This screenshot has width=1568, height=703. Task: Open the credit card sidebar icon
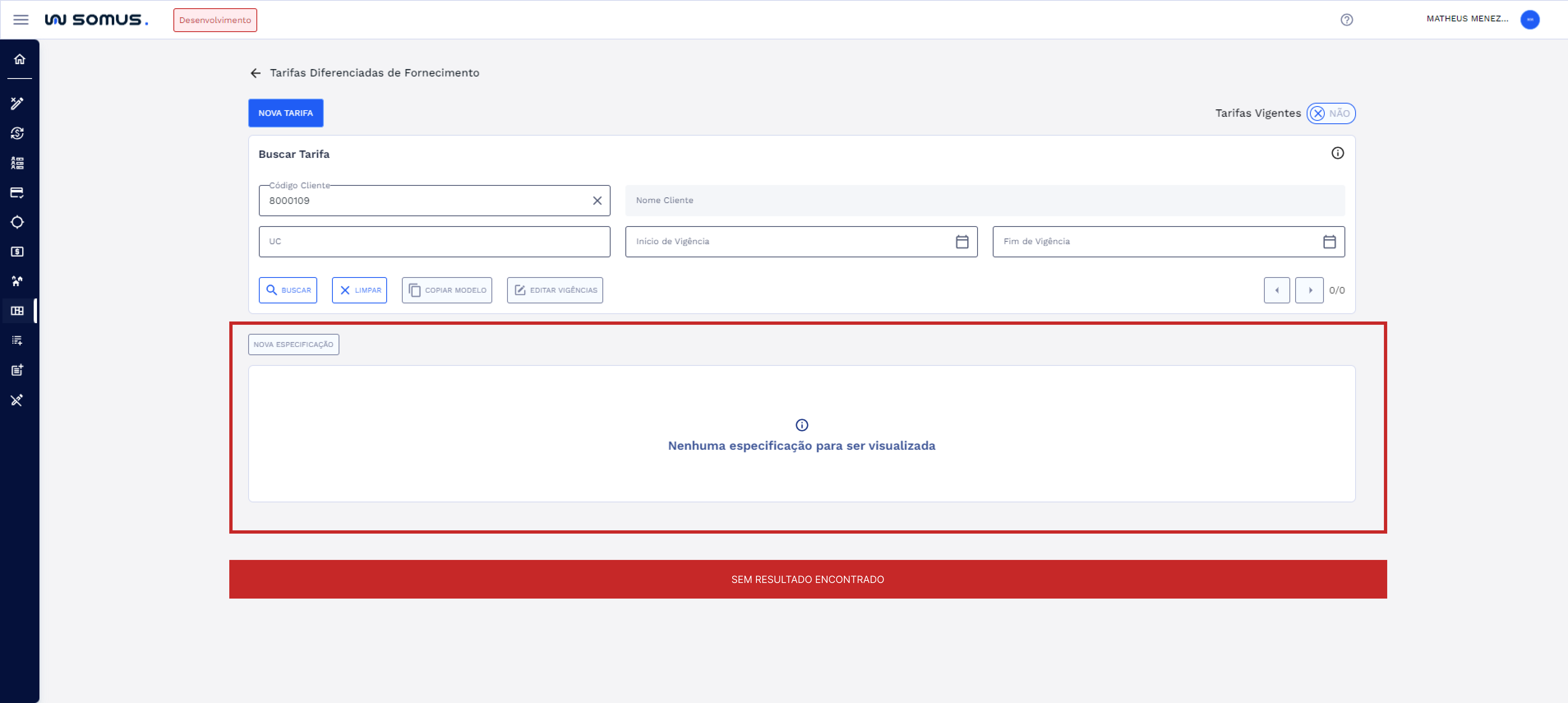(x=17, y=192)
